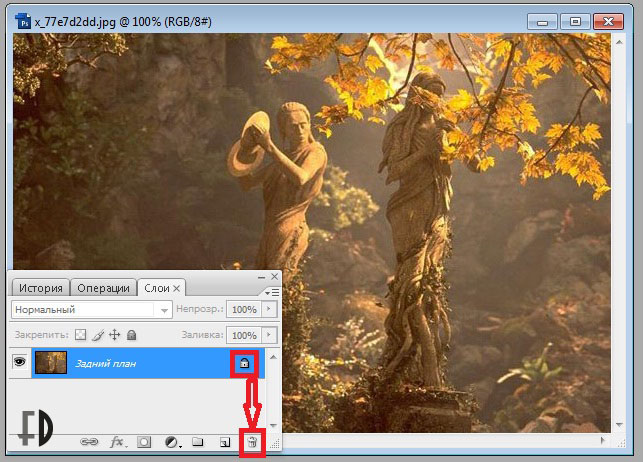
Task: Switch to the История tab
Action: [41, 288]
